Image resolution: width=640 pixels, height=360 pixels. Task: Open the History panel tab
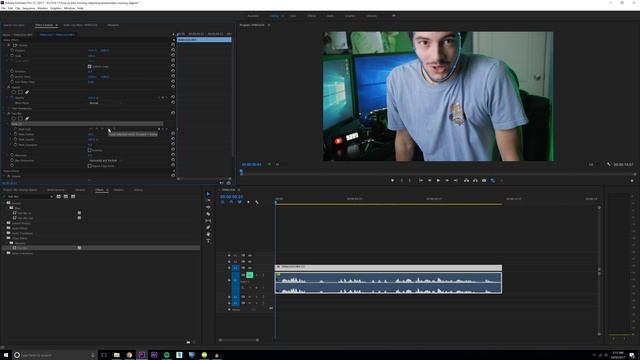tap(138, 190)
